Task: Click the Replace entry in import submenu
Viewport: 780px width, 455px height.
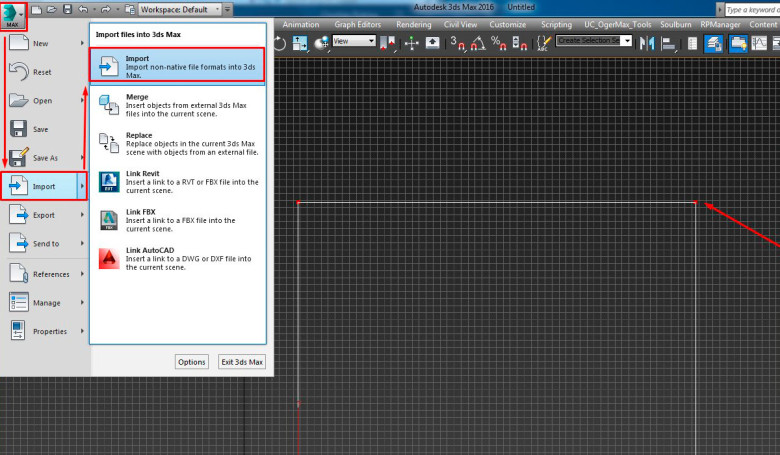Action: tap(178, 143)
